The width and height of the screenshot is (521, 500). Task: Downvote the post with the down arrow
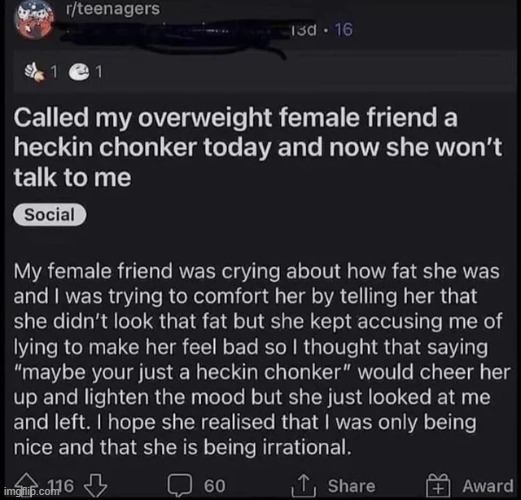(x=96, y=486)
